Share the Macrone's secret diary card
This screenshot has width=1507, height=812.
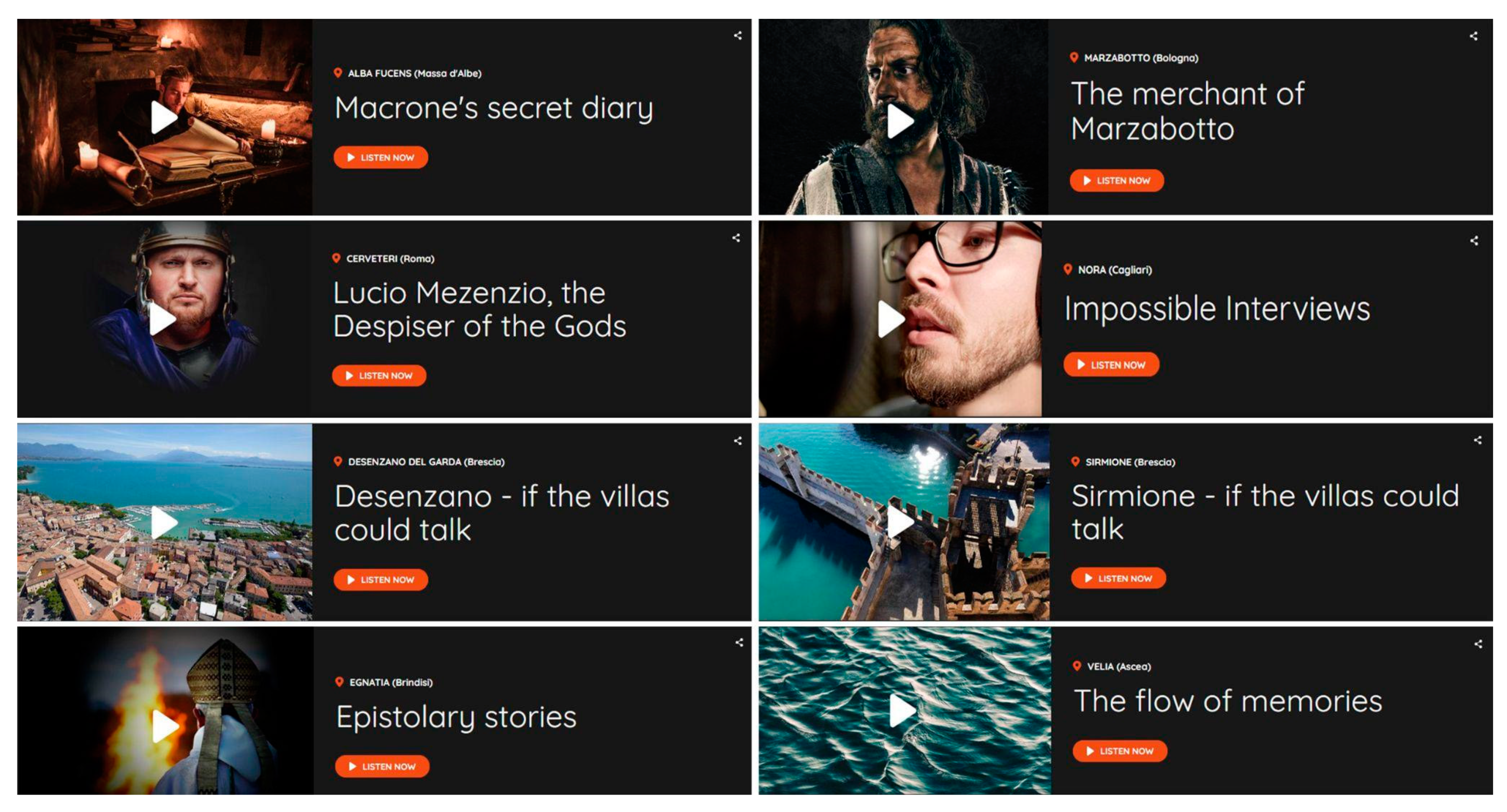point(738,36)
